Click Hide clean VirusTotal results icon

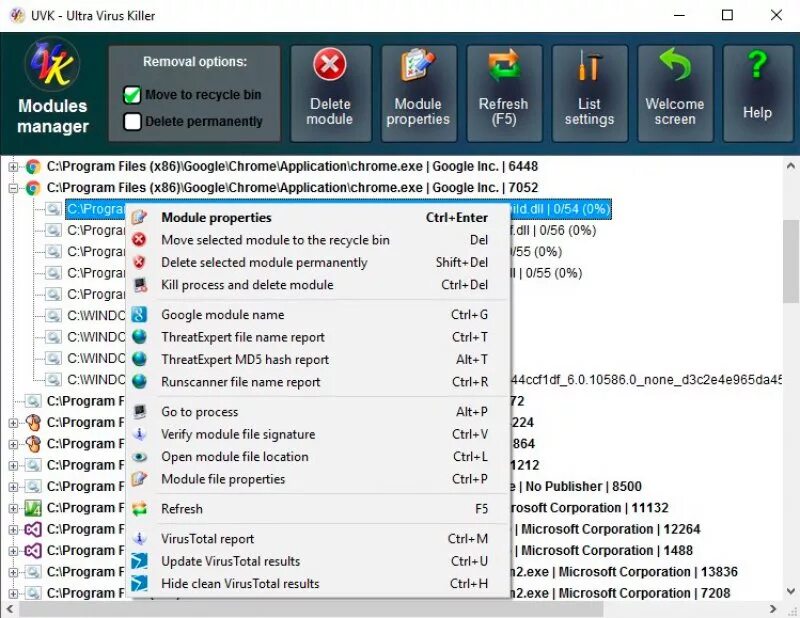139,583
